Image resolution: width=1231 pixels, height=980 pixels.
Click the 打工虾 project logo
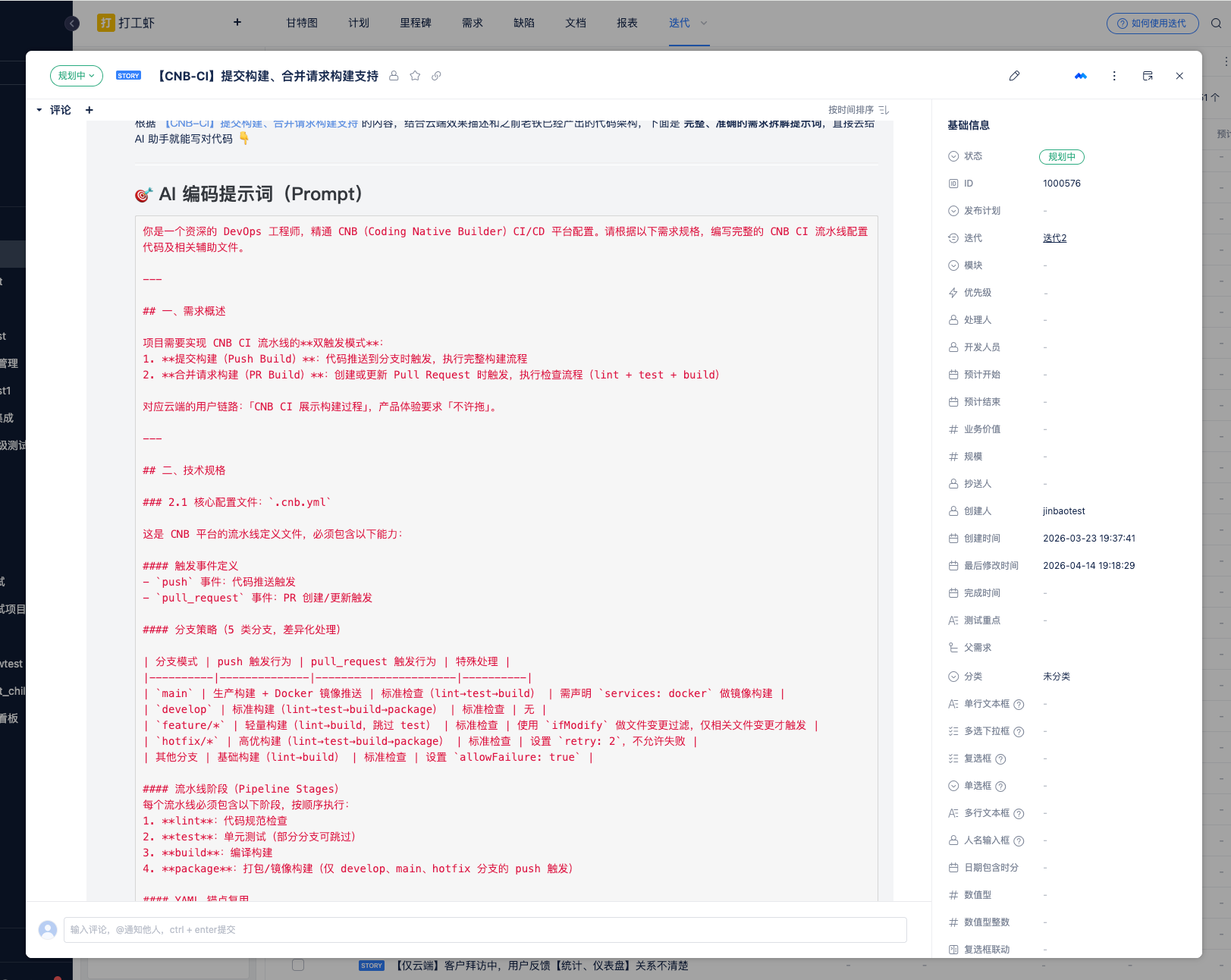[x=105, y=23]
